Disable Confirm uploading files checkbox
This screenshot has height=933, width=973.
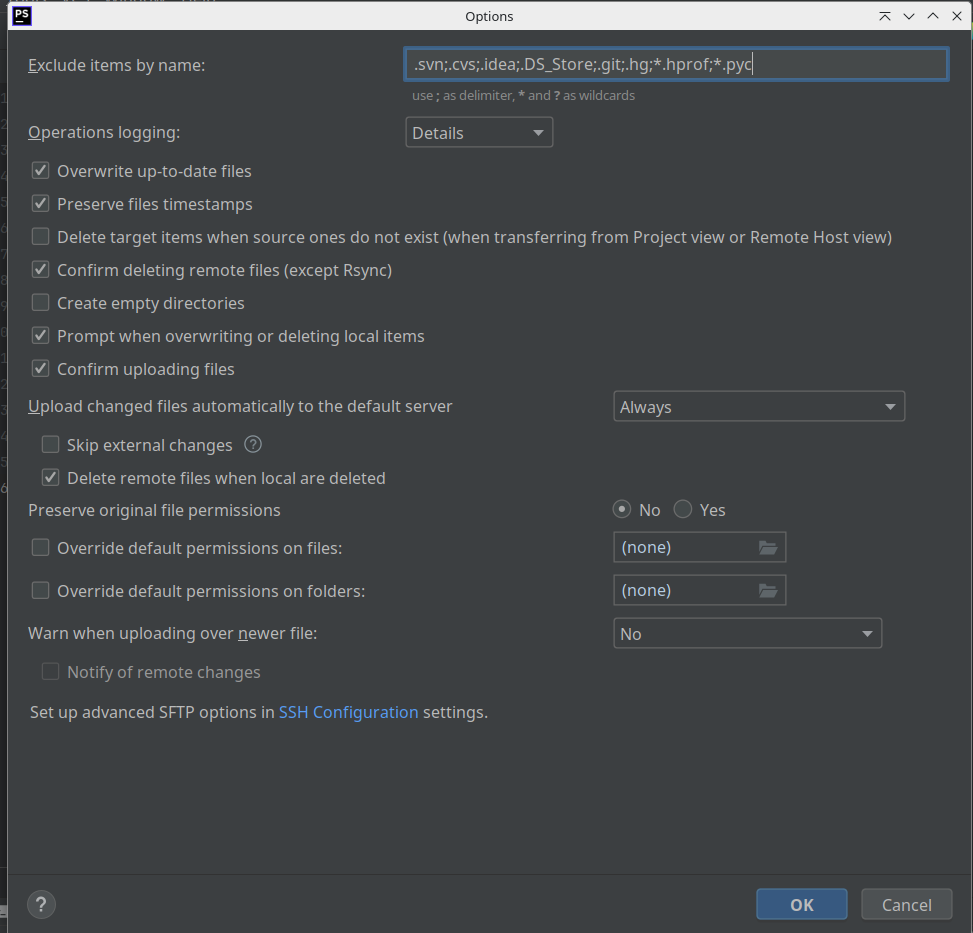click(41, 369)
